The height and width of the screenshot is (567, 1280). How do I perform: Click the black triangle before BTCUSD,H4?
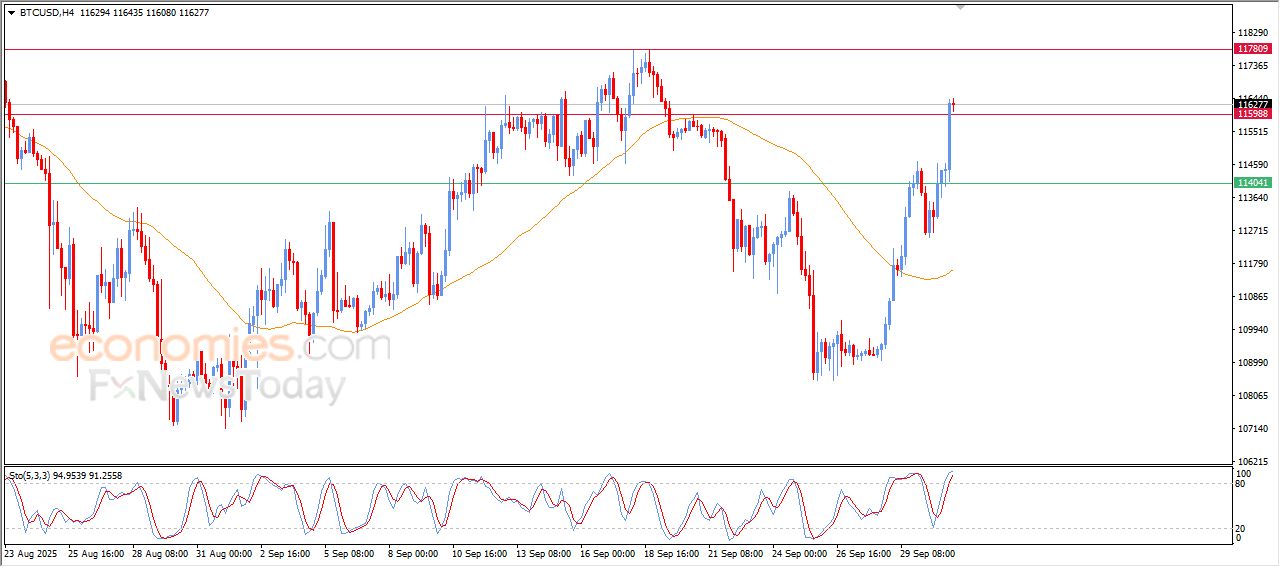(11, 12)
